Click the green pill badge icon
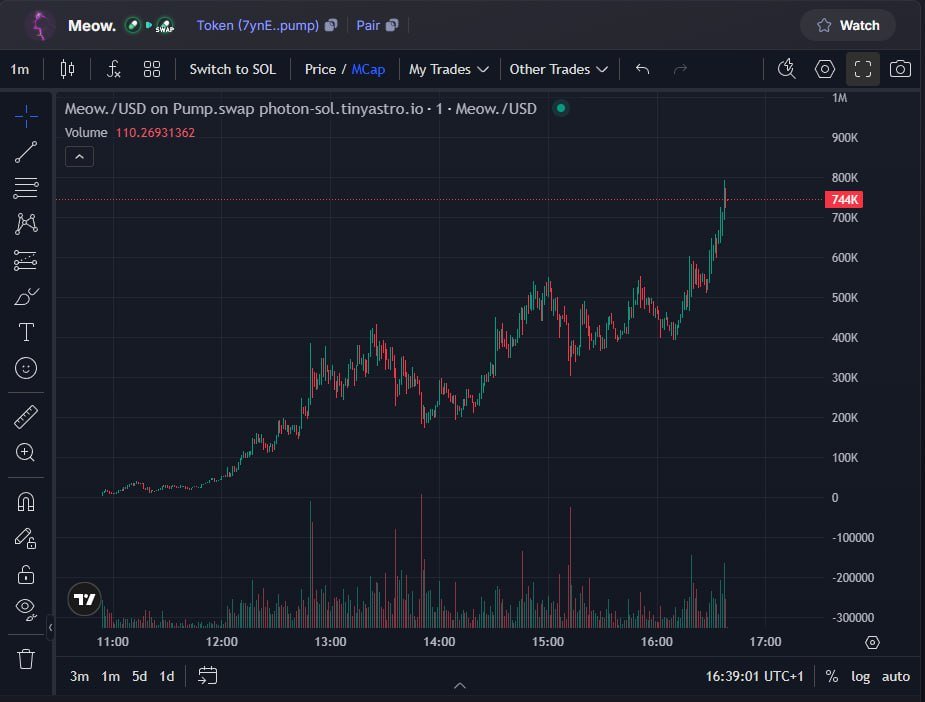The height and width of the screenshot is (702, 925). tap(133, 25)
